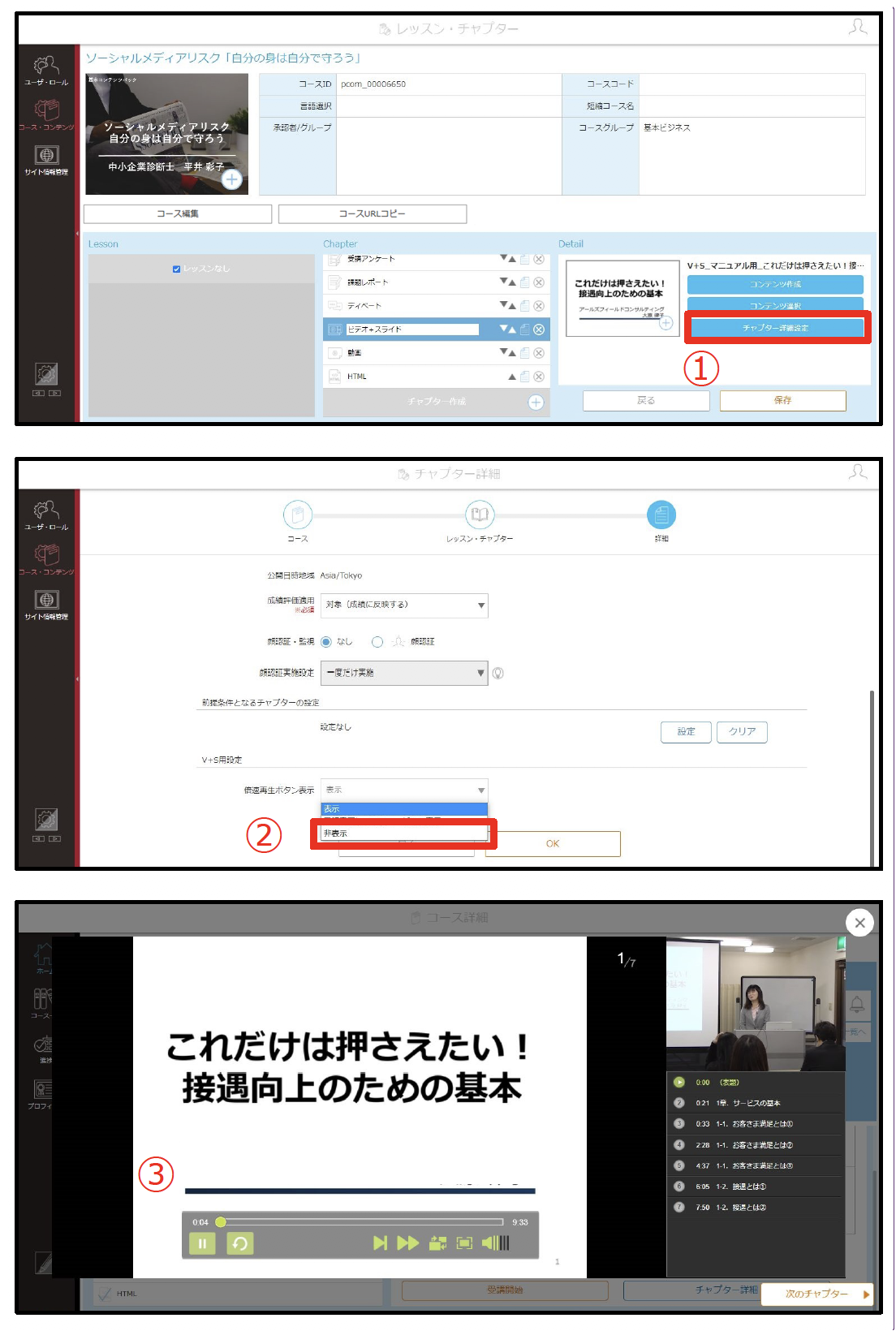896x1331 pixels.
Task: Close the video player overlay
Action: tap(860, 923)
